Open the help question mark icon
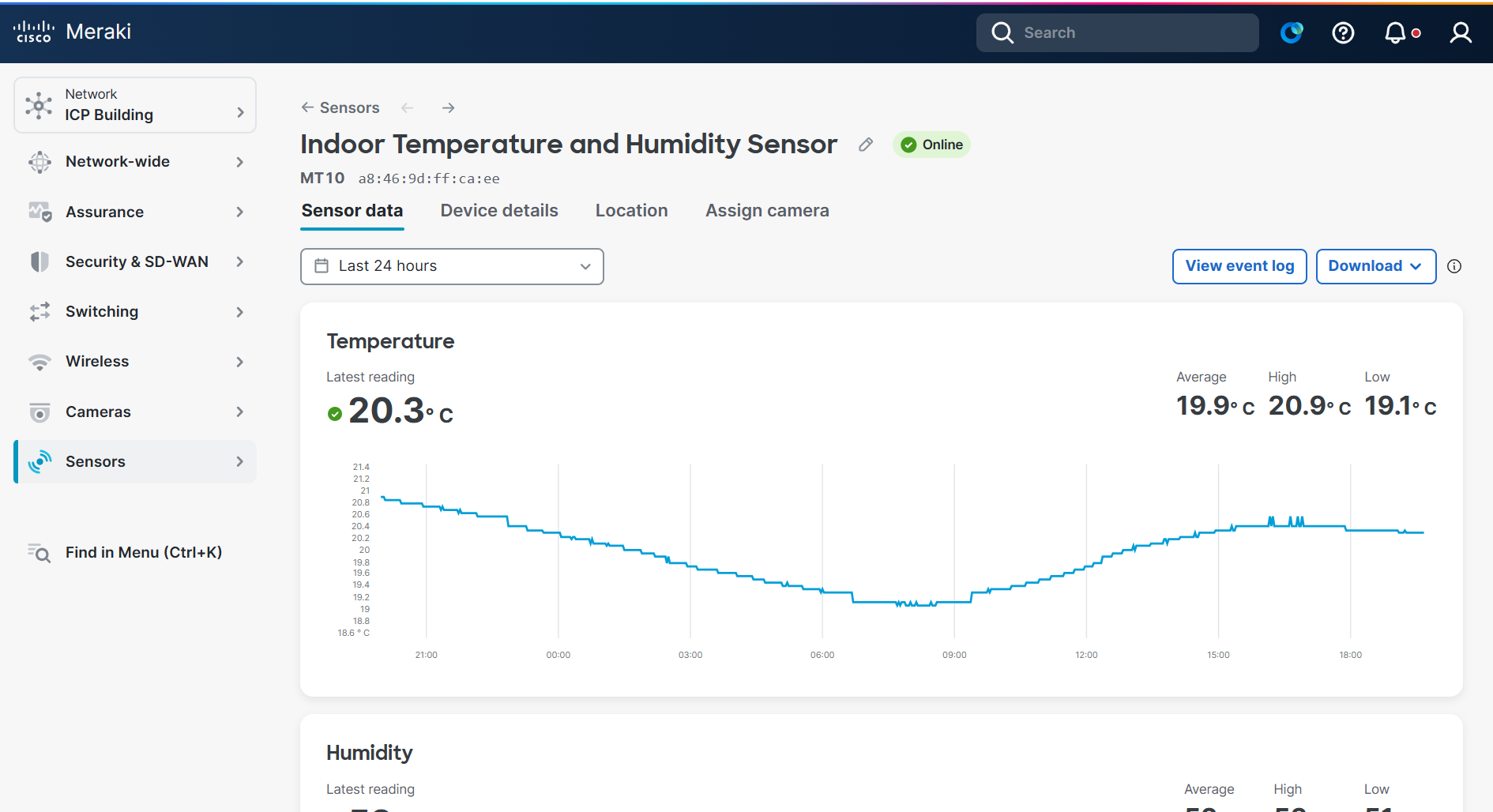This screenshot has height=812, width=1493. coord(1343,32)
